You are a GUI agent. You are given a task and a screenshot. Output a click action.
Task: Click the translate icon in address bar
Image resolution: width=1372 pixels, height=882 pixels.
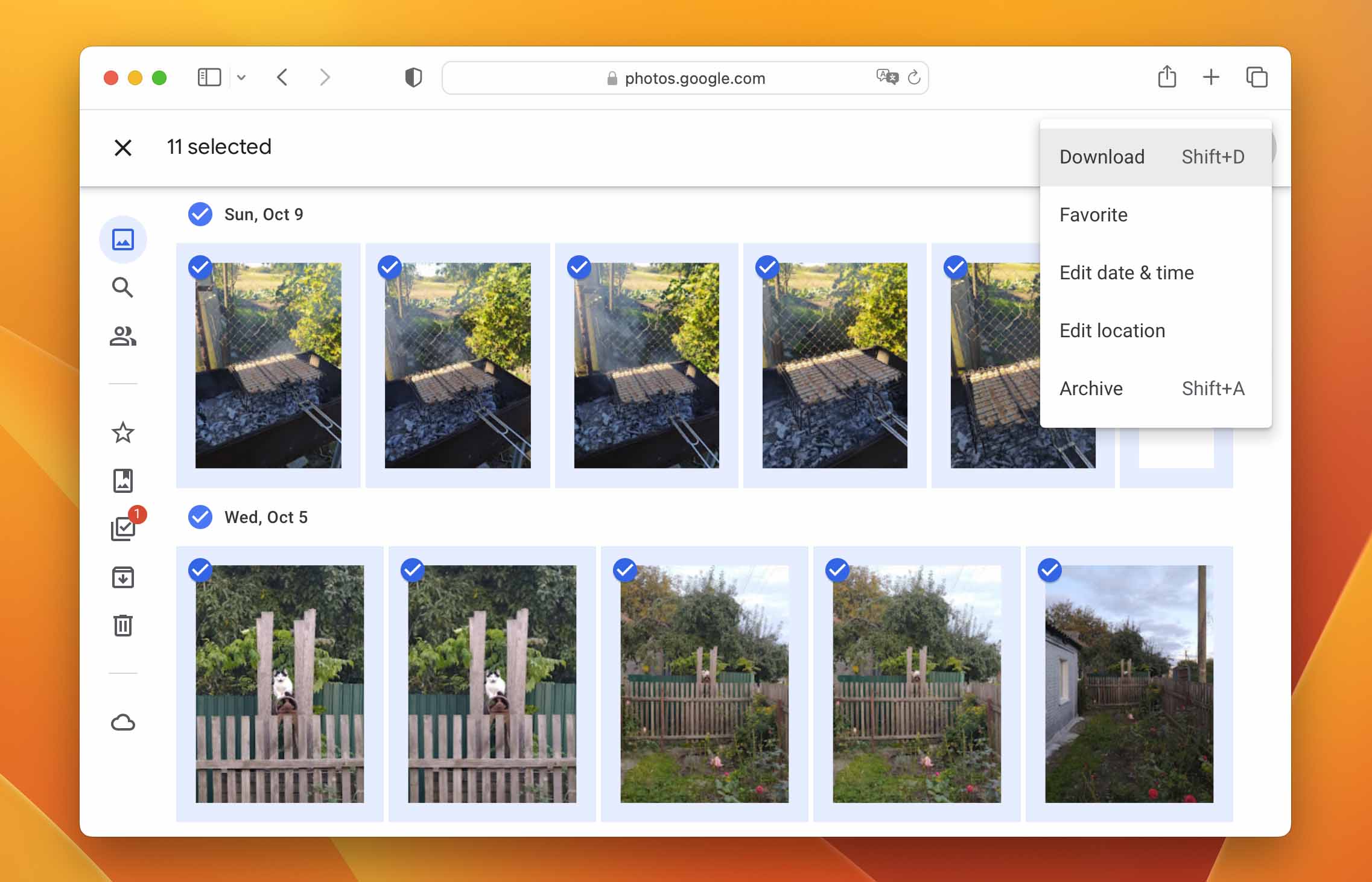(887, 77)
